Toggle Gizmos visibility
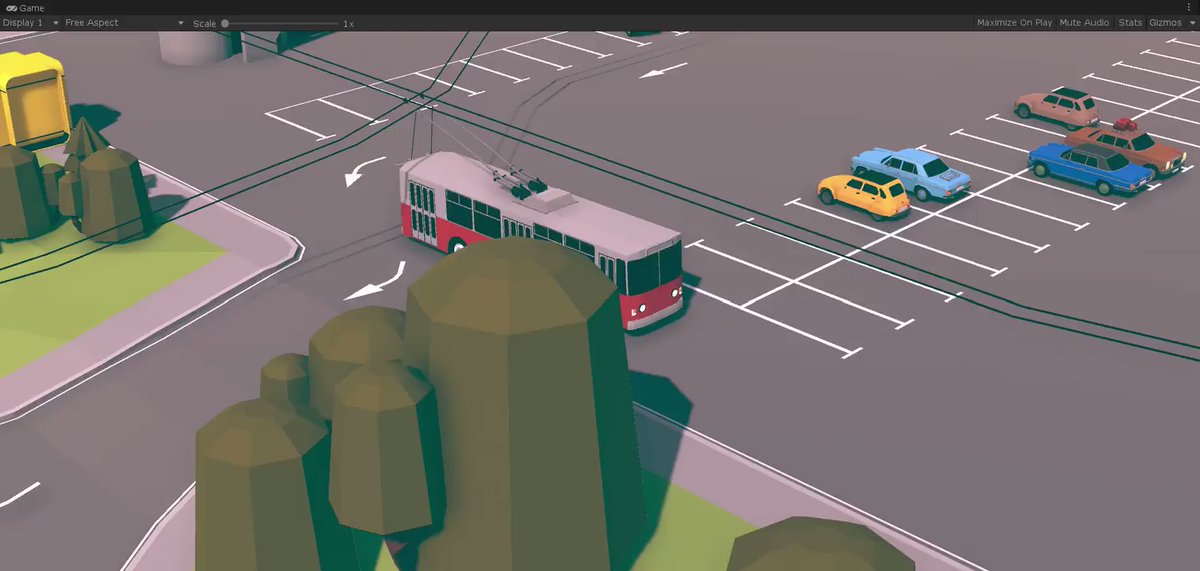 coord(1164,23)
